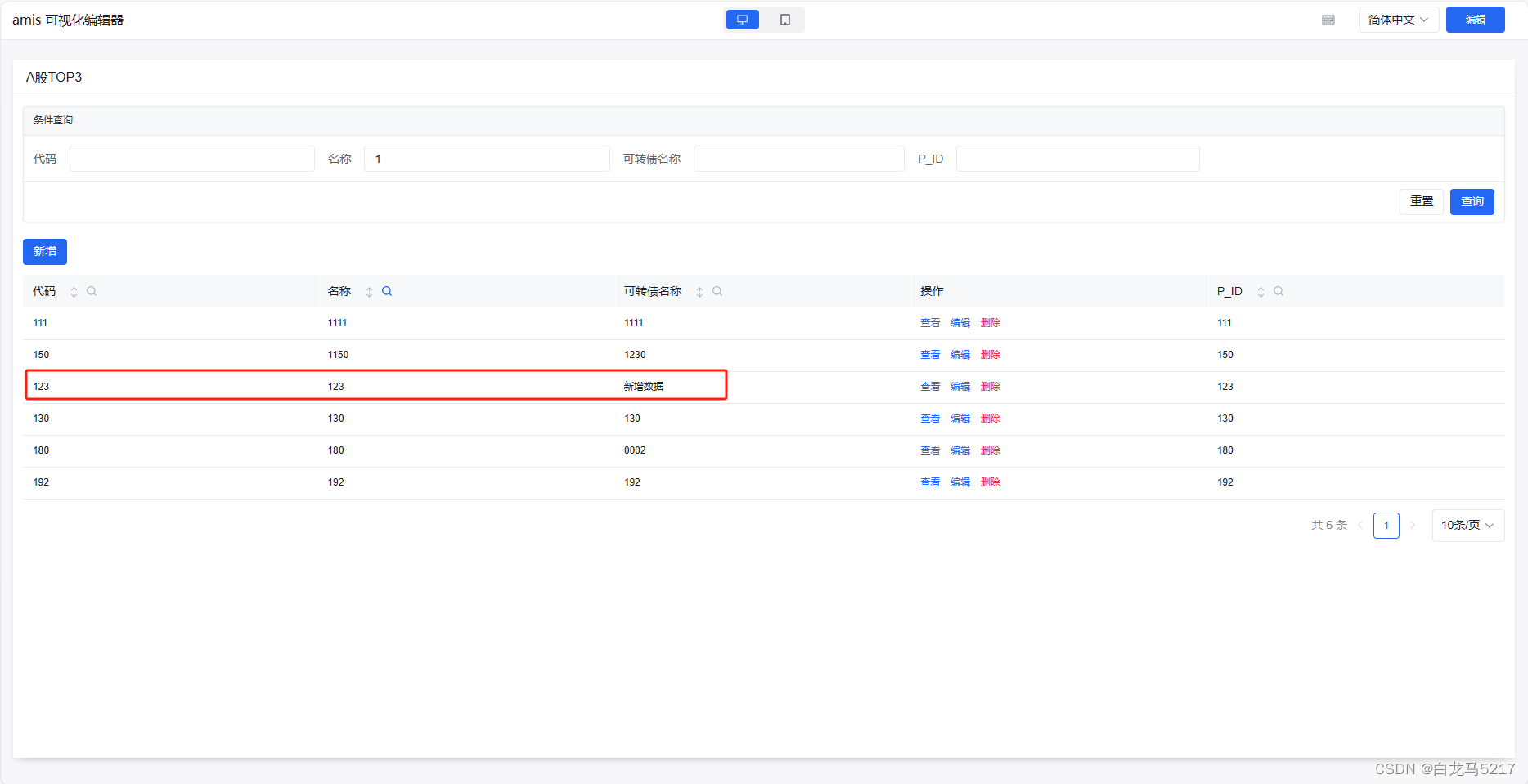Switch to mobile preview mode

tap(785, 20)
